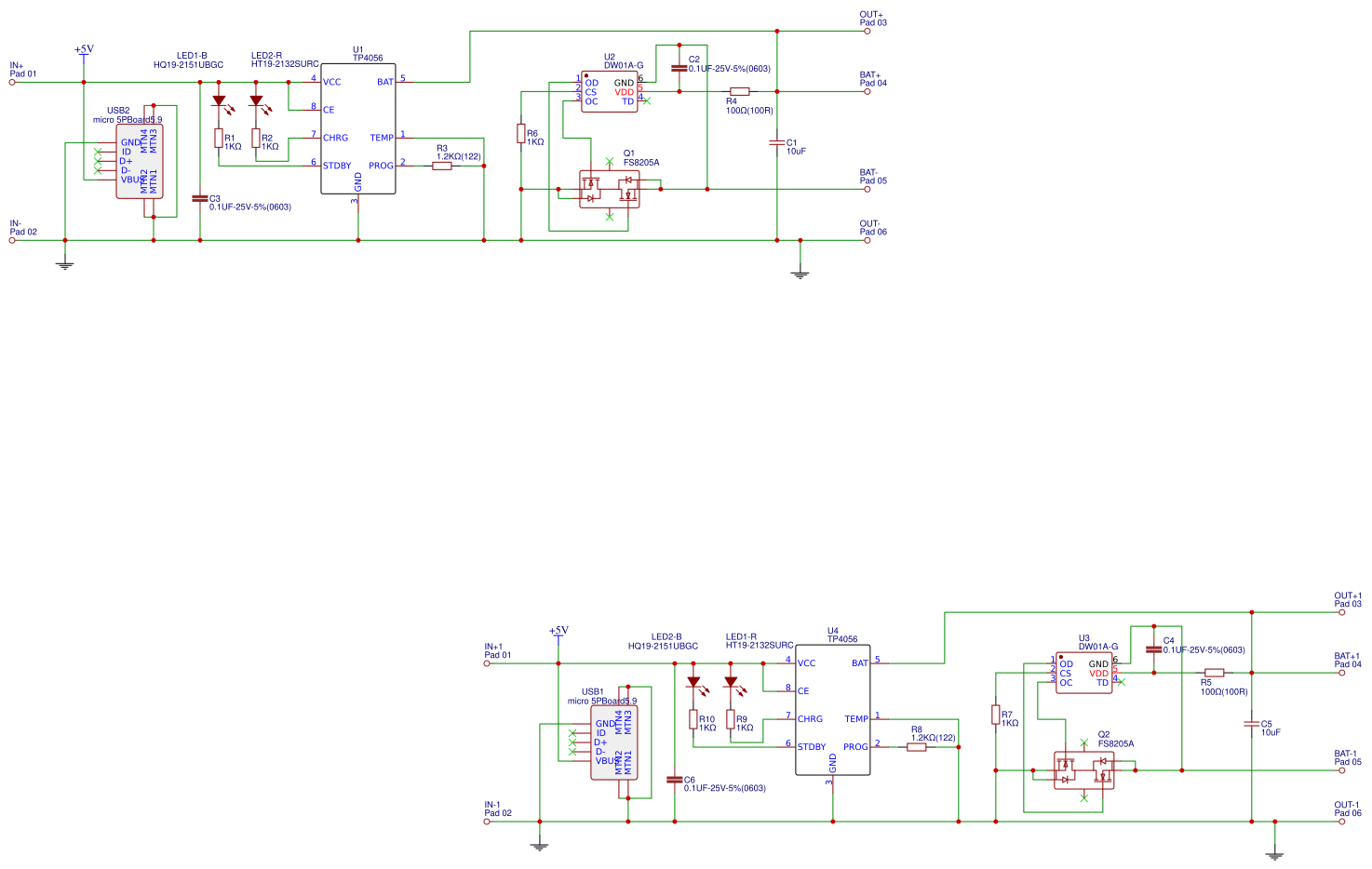Click the 'IN+ Pad 01' label
Image resolution: width=1372 pixels, height=869 pixels.
click(x=23, y=70)
